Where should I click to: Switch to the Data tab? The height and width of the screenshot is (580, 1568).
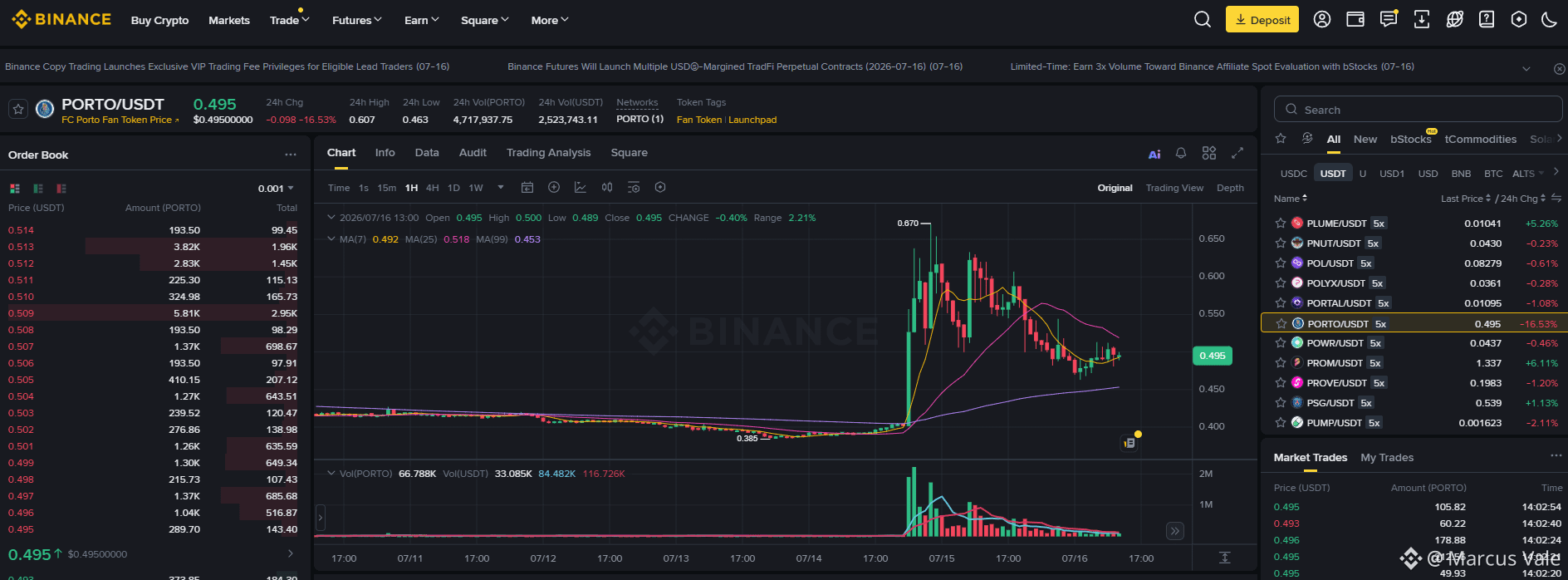coord(427,153)
